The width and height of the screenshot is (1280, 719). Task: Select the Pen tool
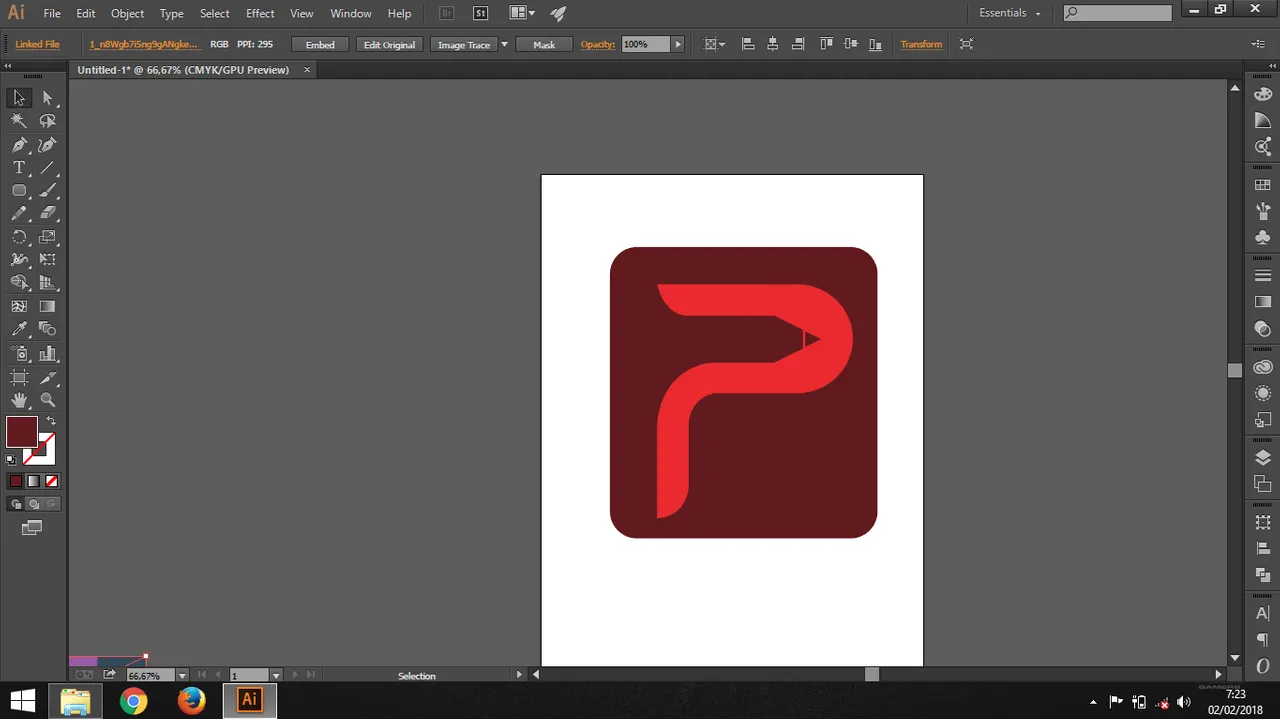[x=19, y=145]
